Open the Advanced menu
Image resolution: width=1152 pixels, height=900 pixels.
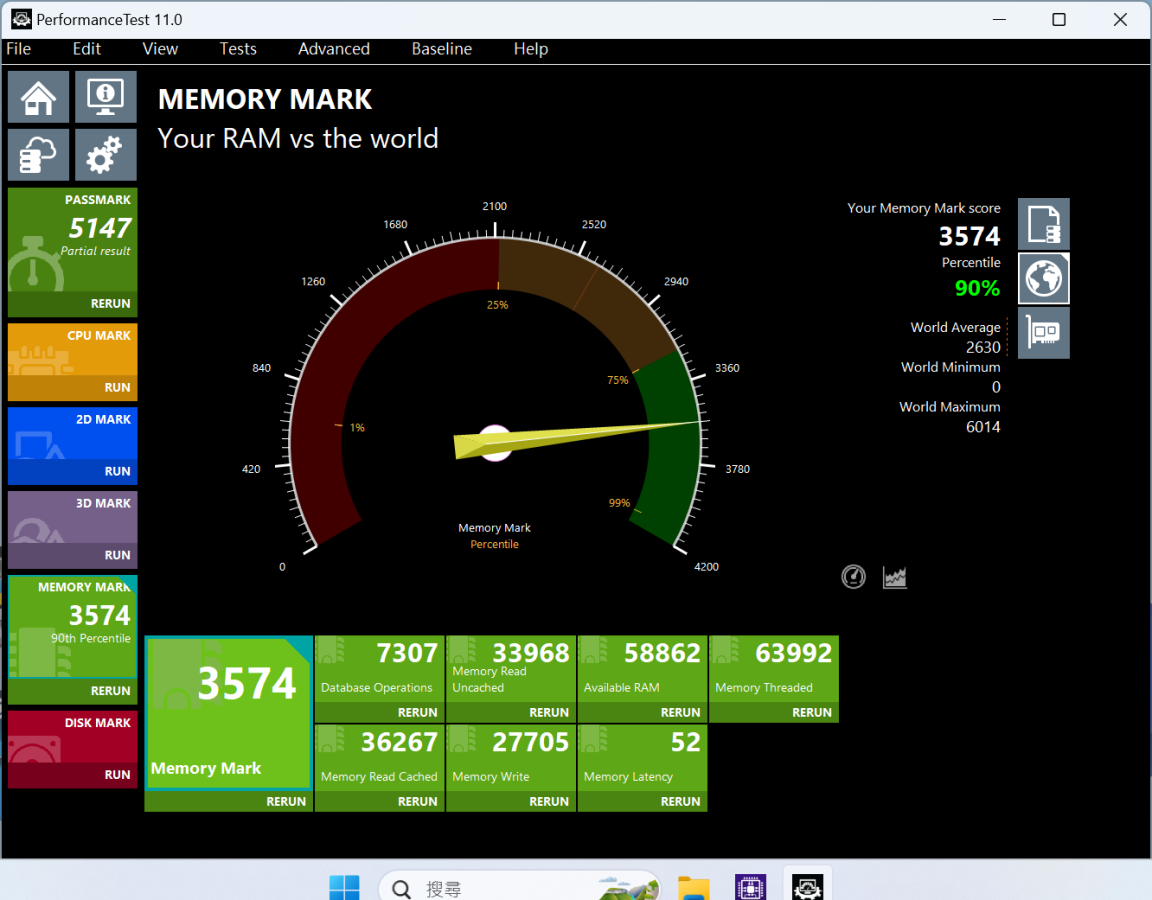334,49
